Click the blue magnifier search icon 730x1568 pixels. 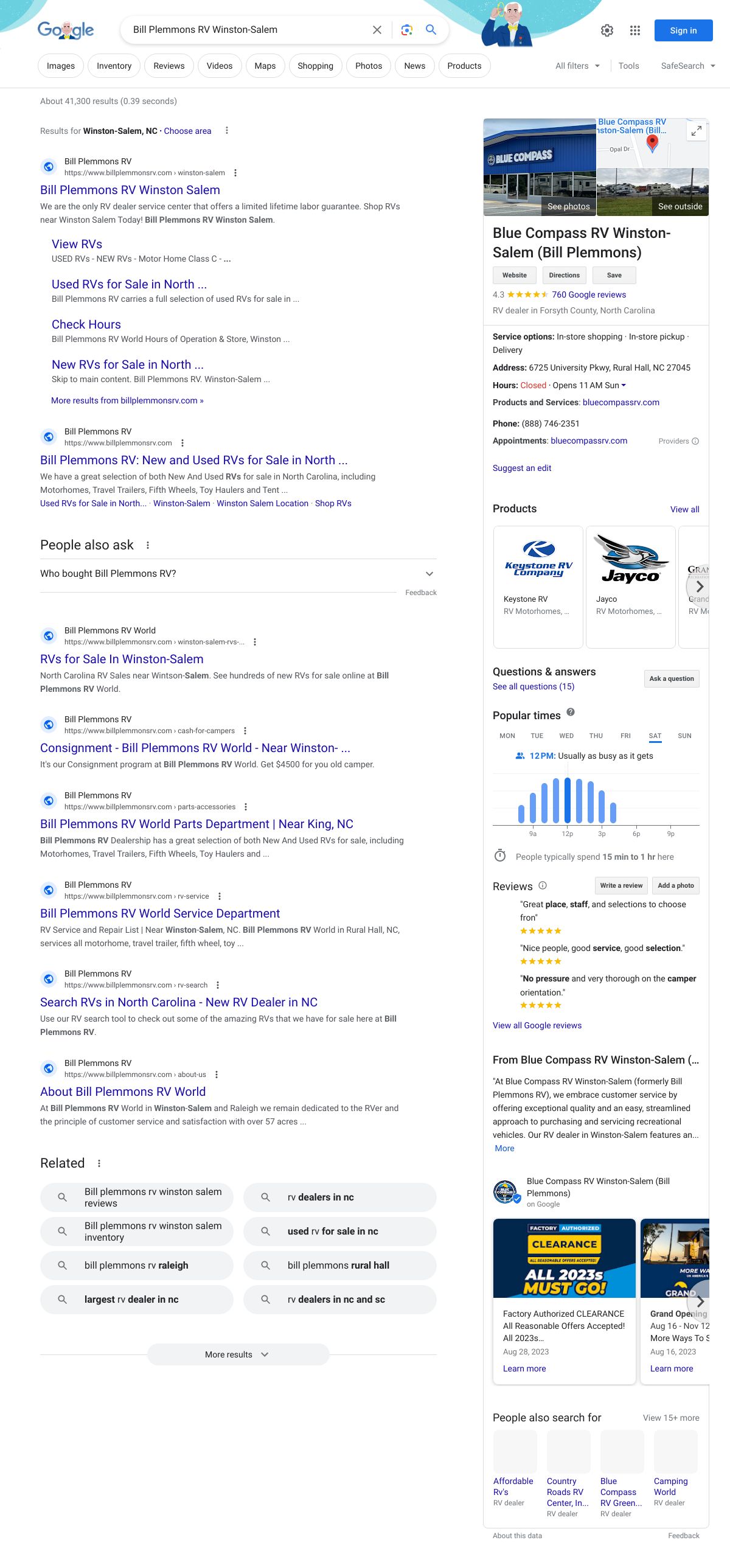pos(431,30)
